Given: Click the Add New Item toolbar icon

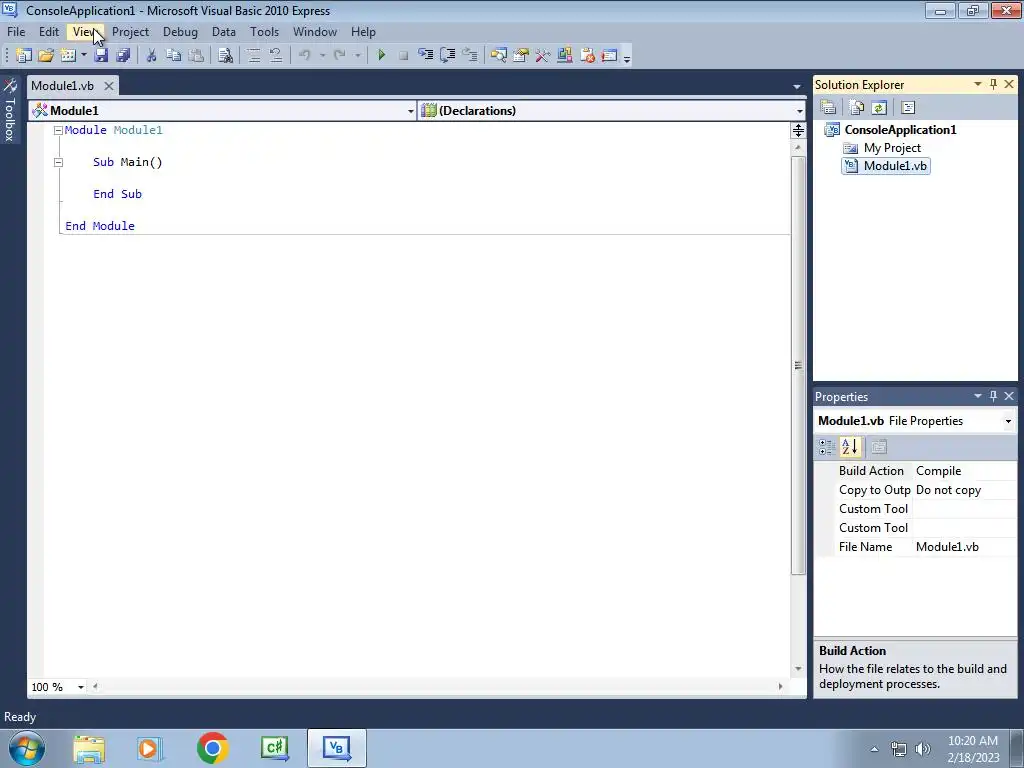Looking at the screenshot, I should (x=68, y=56).
